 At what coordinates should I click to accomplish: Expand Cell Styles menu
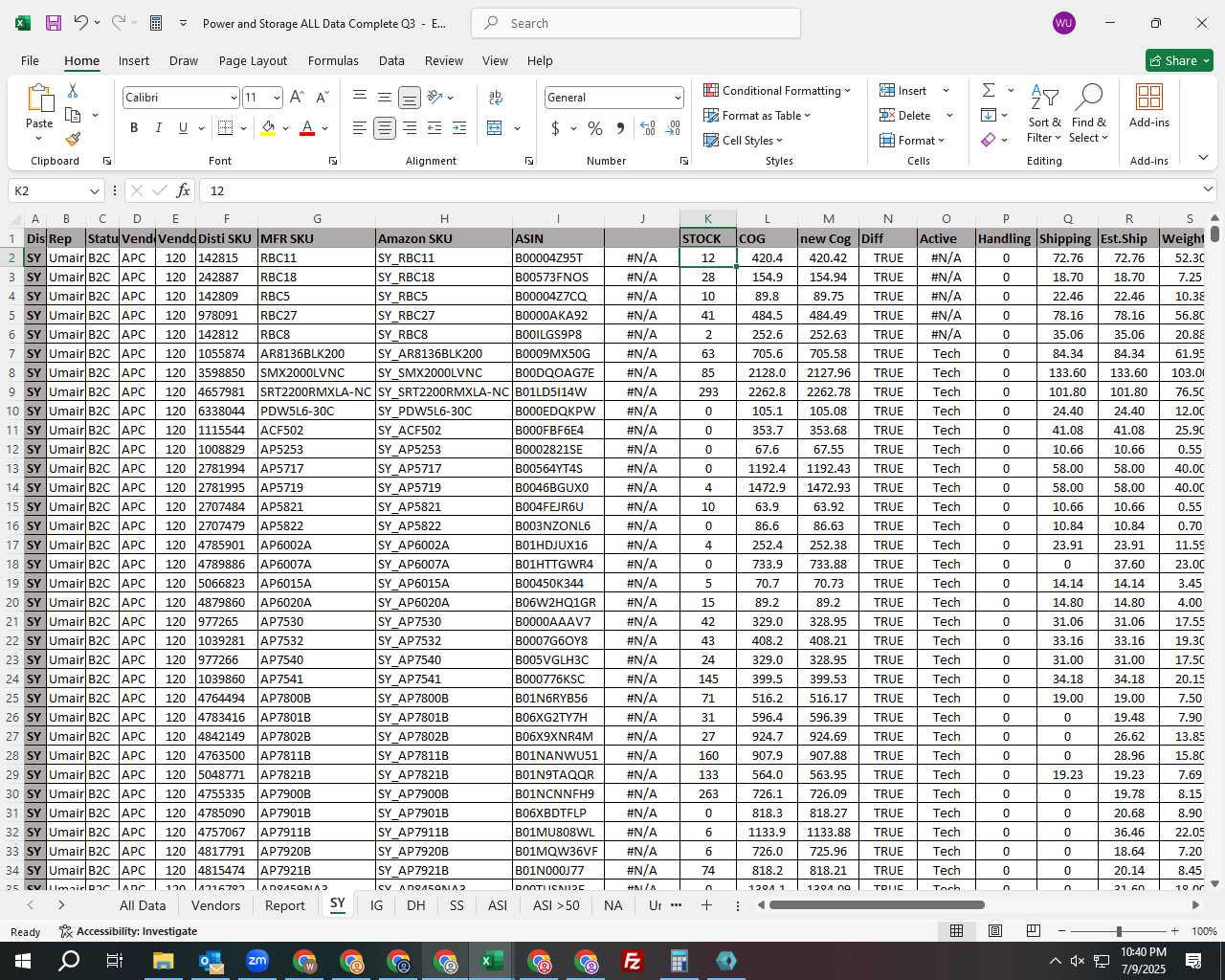(x=744, y=141)
